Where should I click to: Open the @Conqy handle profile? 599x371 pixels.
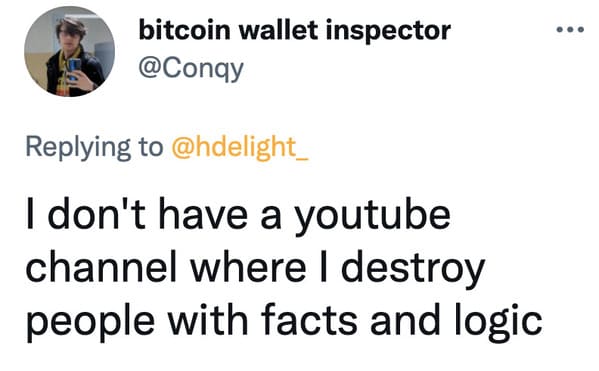(191, 70)
